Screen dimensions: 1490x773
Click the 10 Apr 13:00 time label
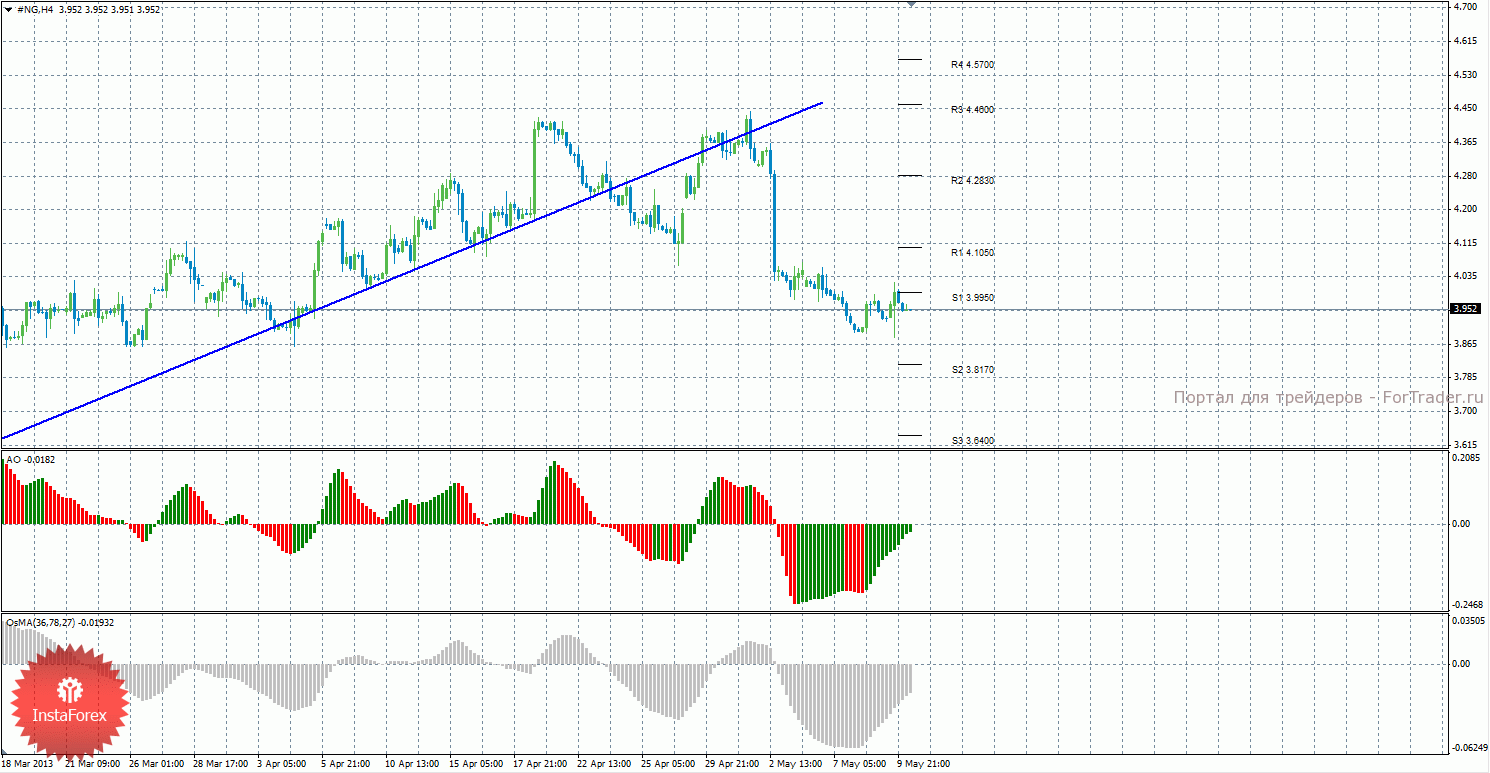pos(412,764)
